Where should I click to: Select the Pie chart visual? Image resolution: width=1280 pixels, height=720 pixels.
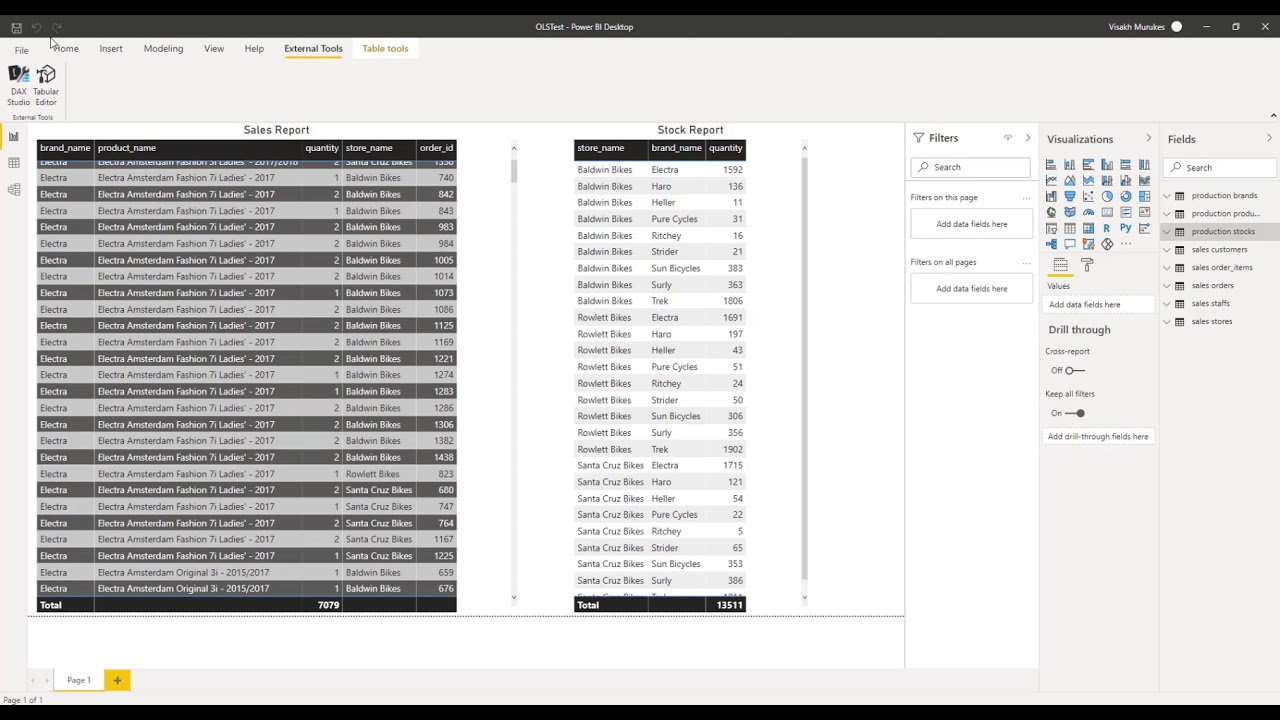click(1107, 196)
